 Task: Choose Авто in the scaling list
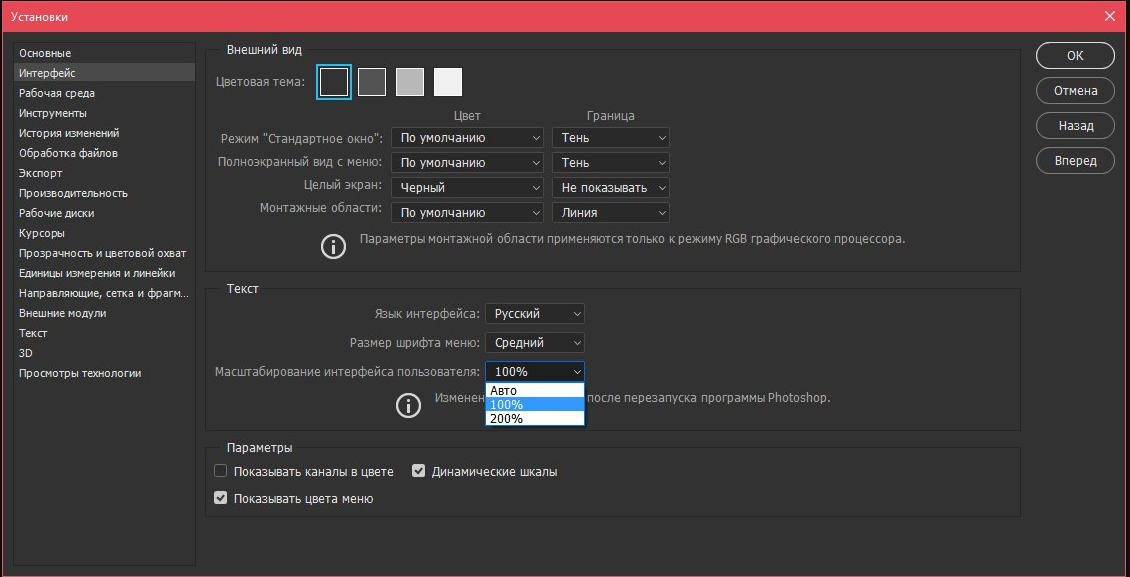[535, 390]
